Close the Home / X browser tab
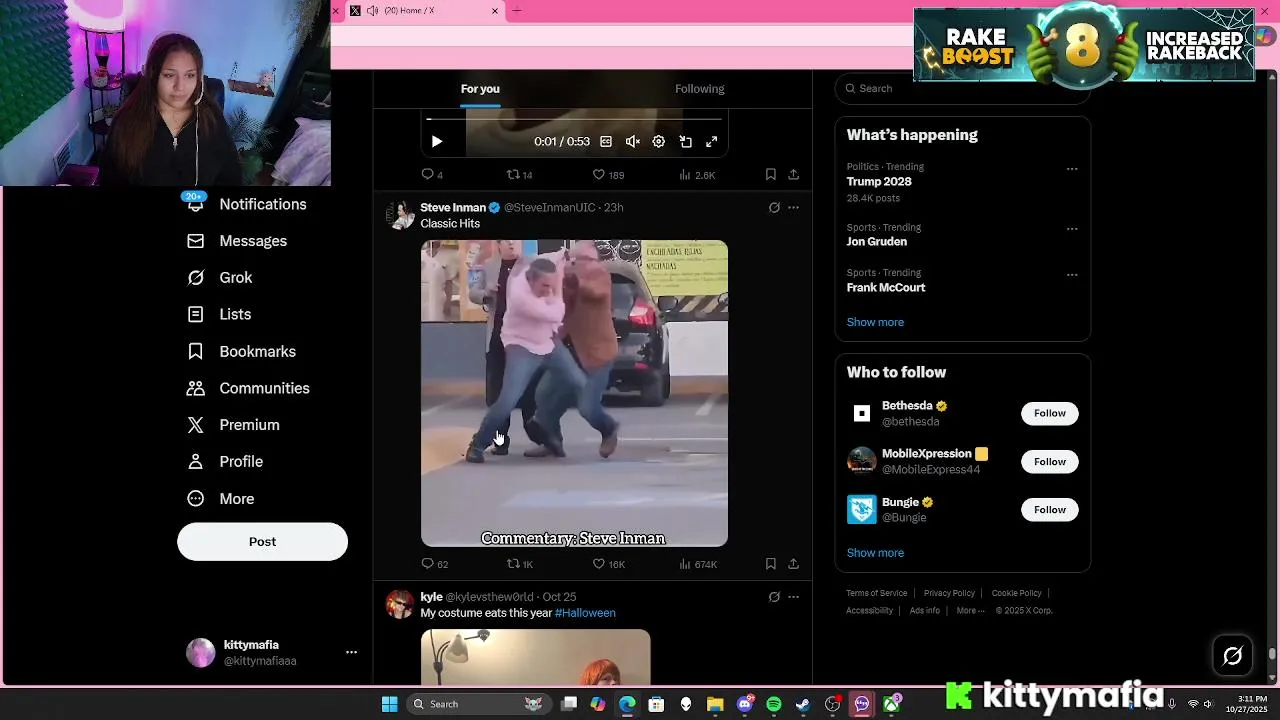 click(495, 11)
